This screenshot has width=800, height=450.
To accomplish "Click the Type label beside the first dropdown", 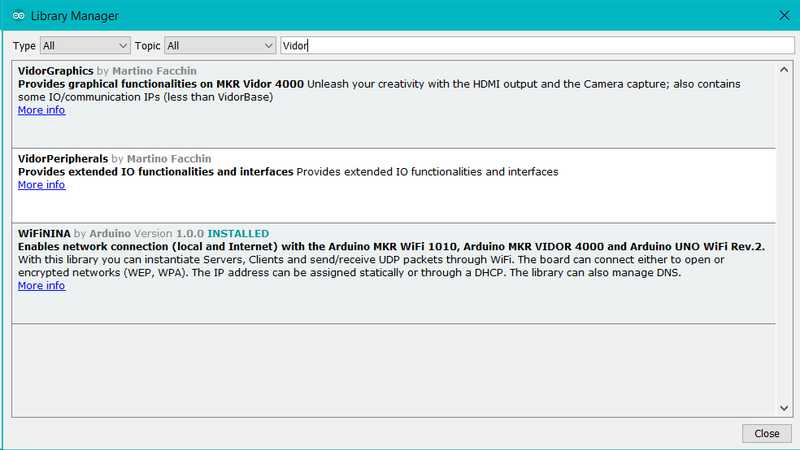I will [x=24, y=46].
